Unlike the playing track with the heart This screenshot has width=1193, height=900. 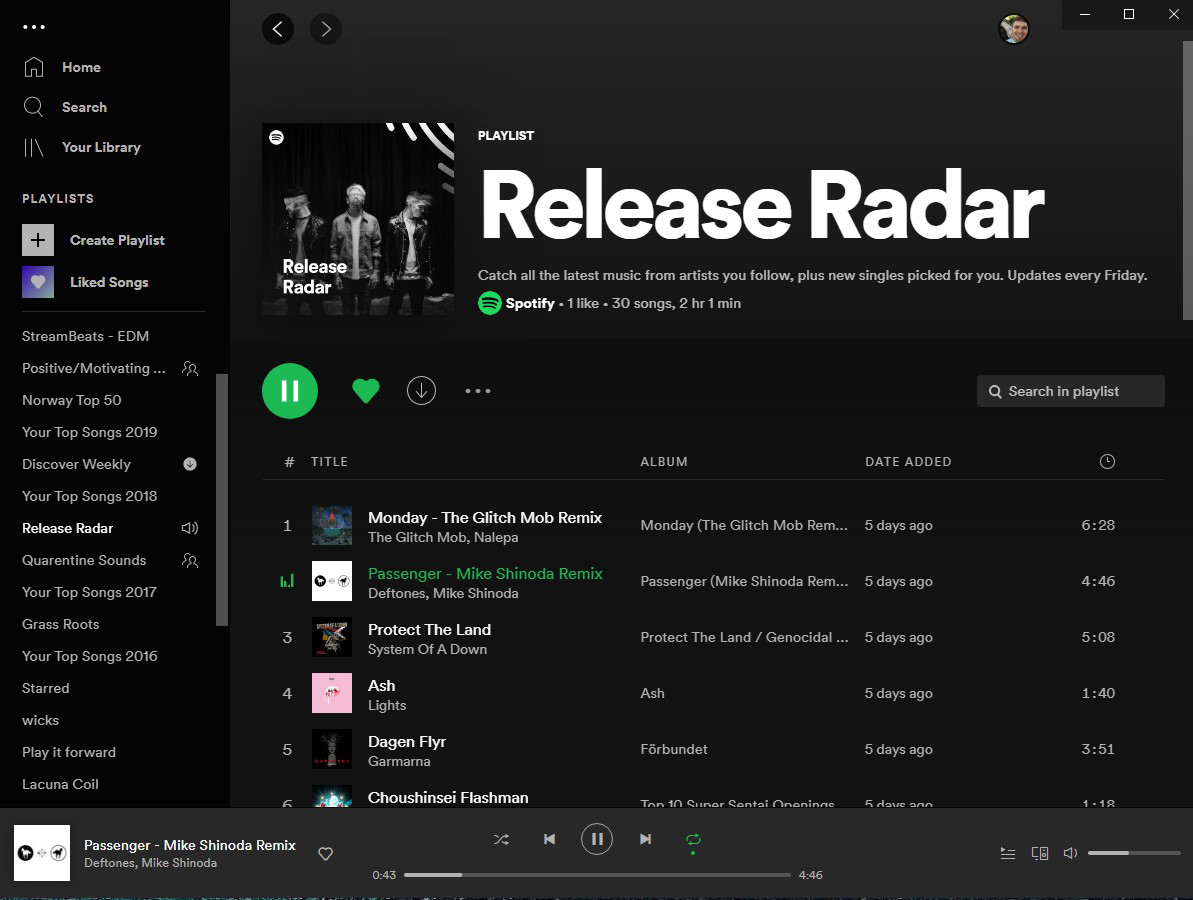point(325,853)
